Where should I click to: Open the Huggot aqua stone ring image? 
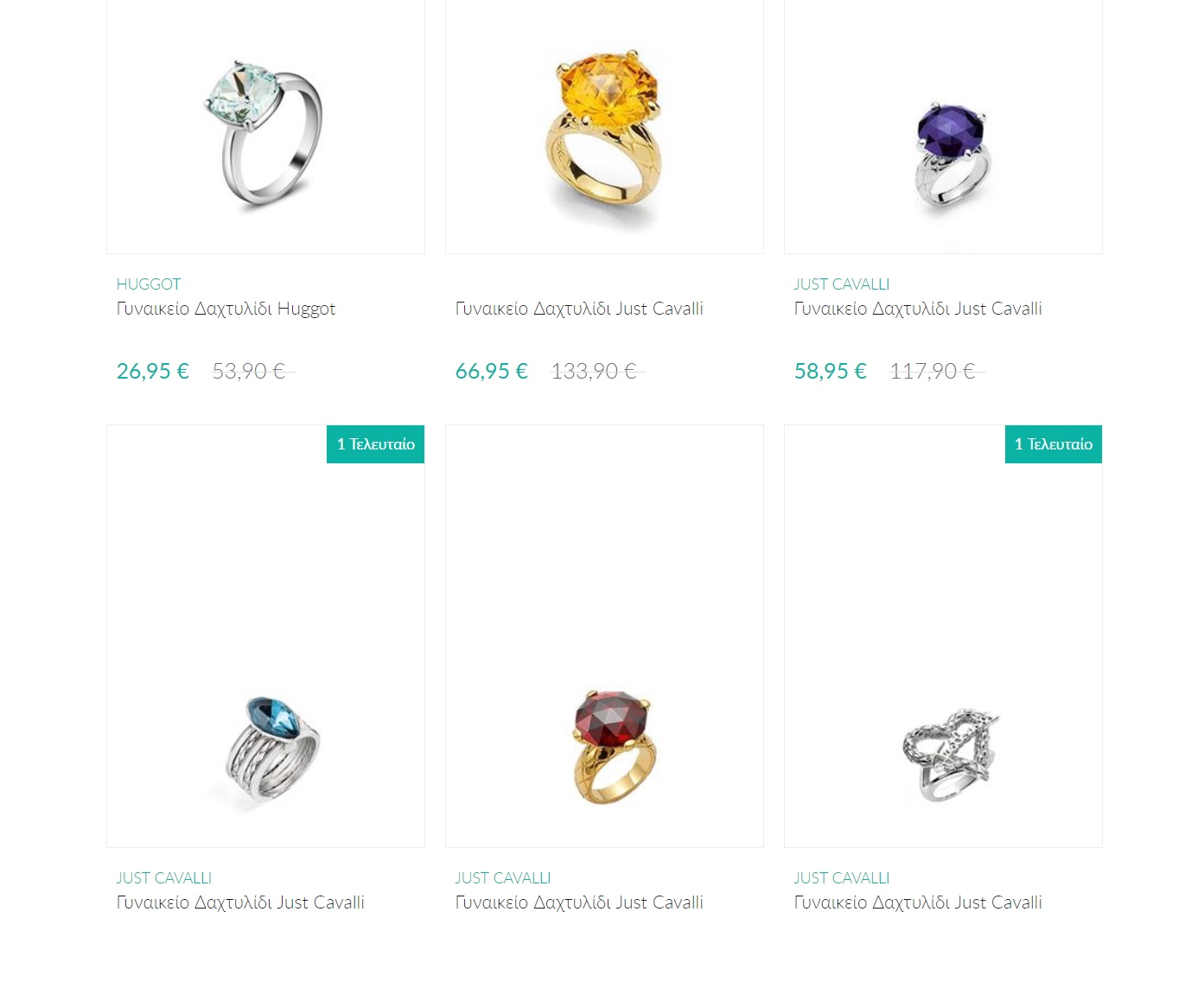pyautogui.click(x=265, y=127)
